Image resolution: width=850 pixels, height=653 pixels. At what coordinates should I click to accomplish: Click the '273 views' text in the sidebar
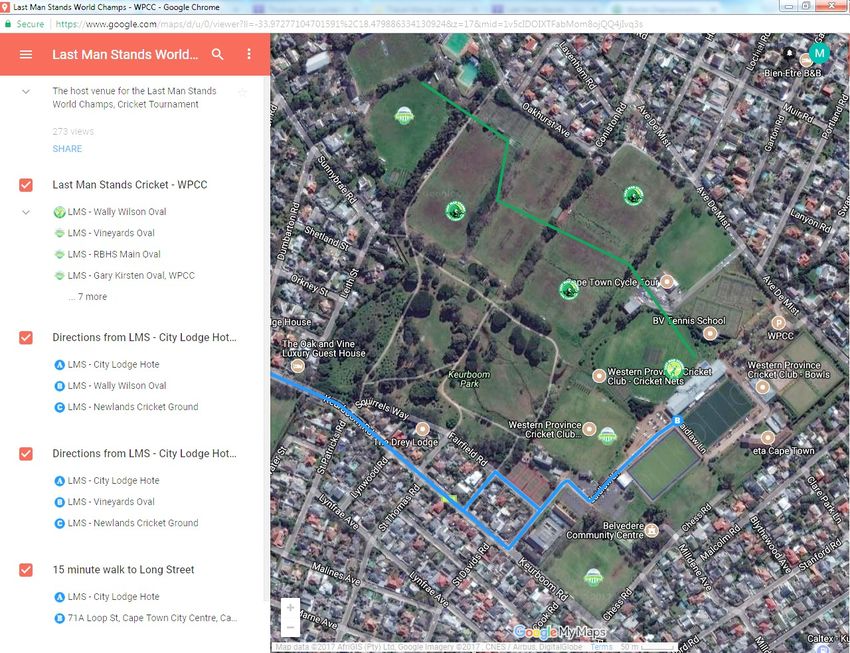pyautogui.click(x=73, y=131)
